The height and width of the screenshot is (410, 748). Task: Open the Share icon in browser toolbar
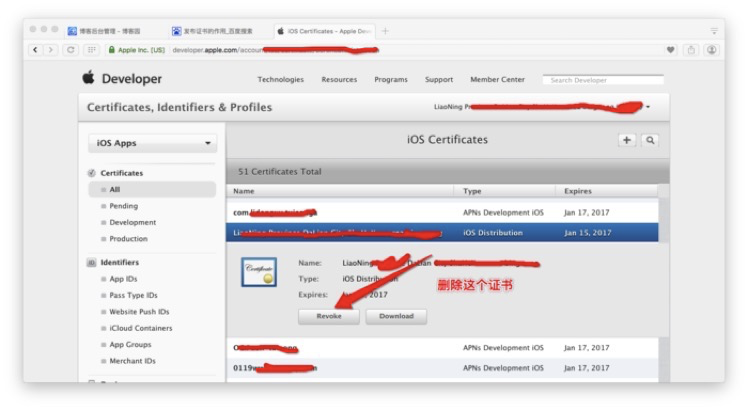(691, 50)
